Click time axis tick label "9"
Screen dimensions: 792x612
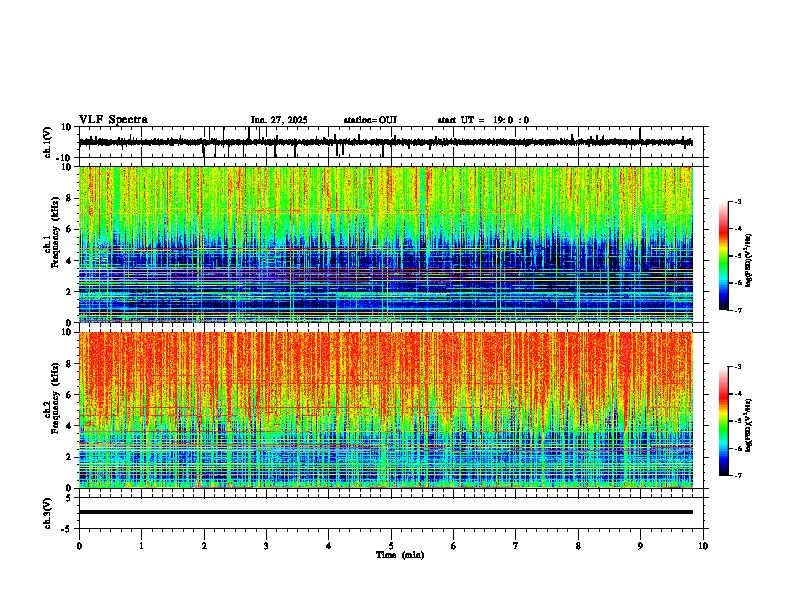click(640, 546)
